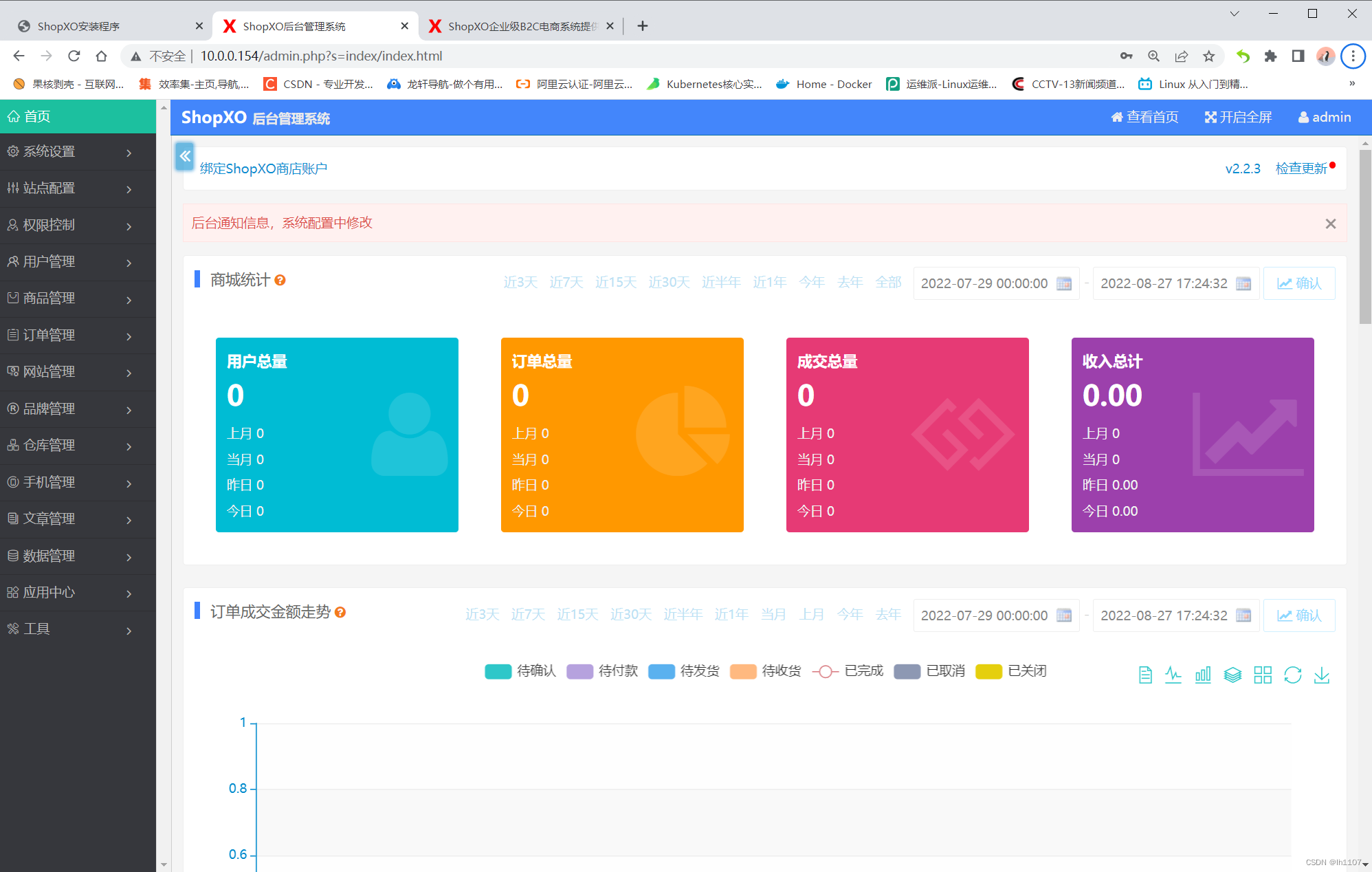Toggle 待收货 legend series
The width and height of the screenshot is (1372, 872).
tap(766, 671)
